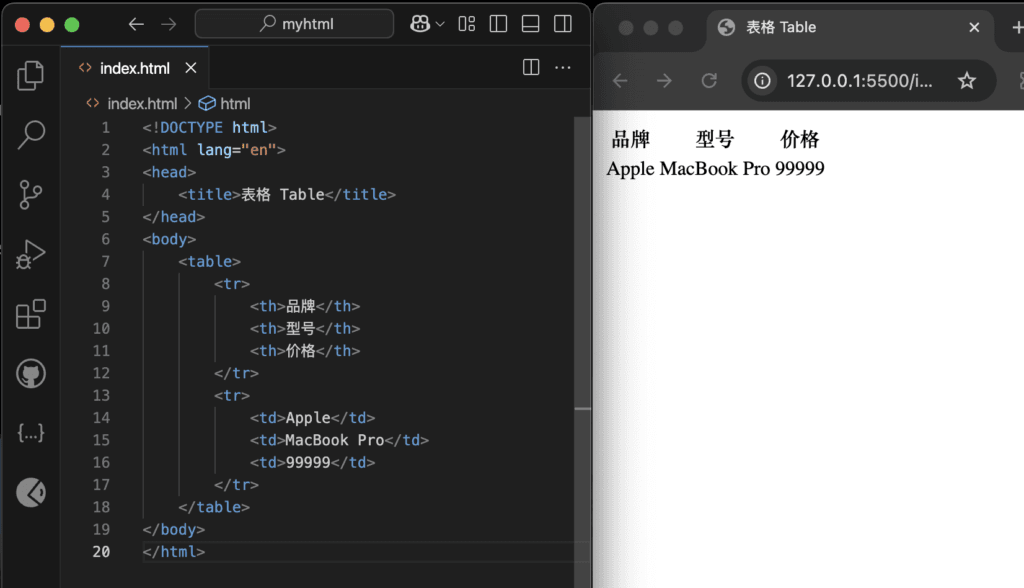Click the 价格 header code on line 11
This screenshot has width=1024, height=588.
click(x=305, y=351)
